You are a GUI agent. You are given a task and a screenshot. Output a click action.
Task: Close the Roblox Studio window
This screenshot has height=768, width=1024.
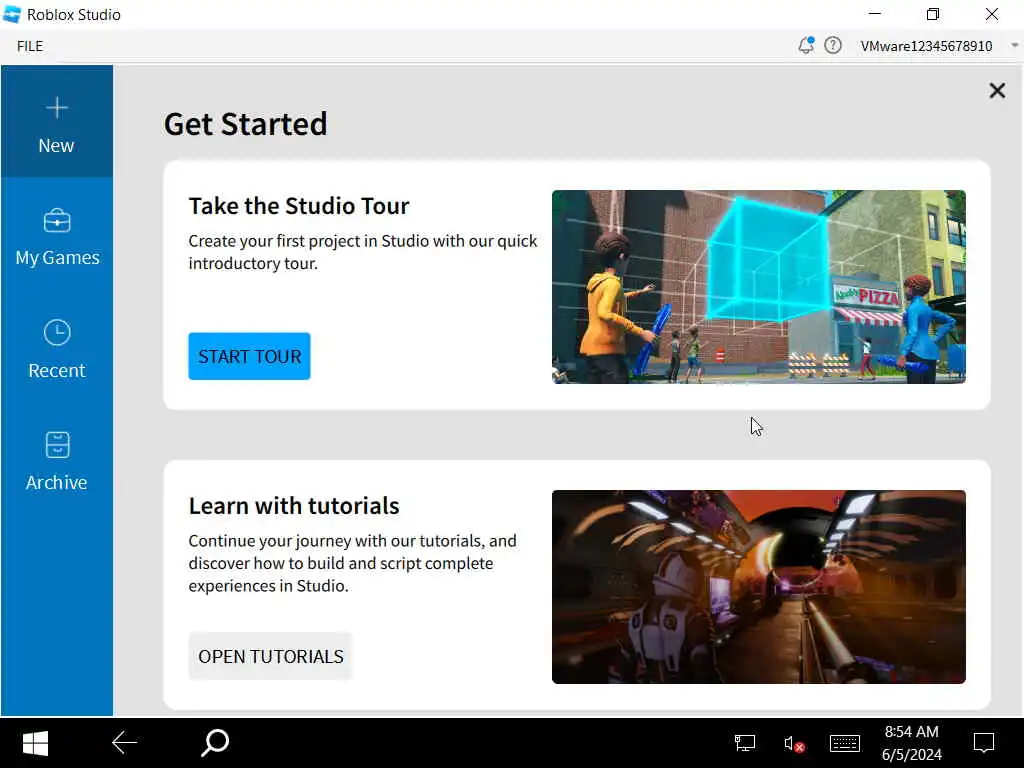coord(991,14)
